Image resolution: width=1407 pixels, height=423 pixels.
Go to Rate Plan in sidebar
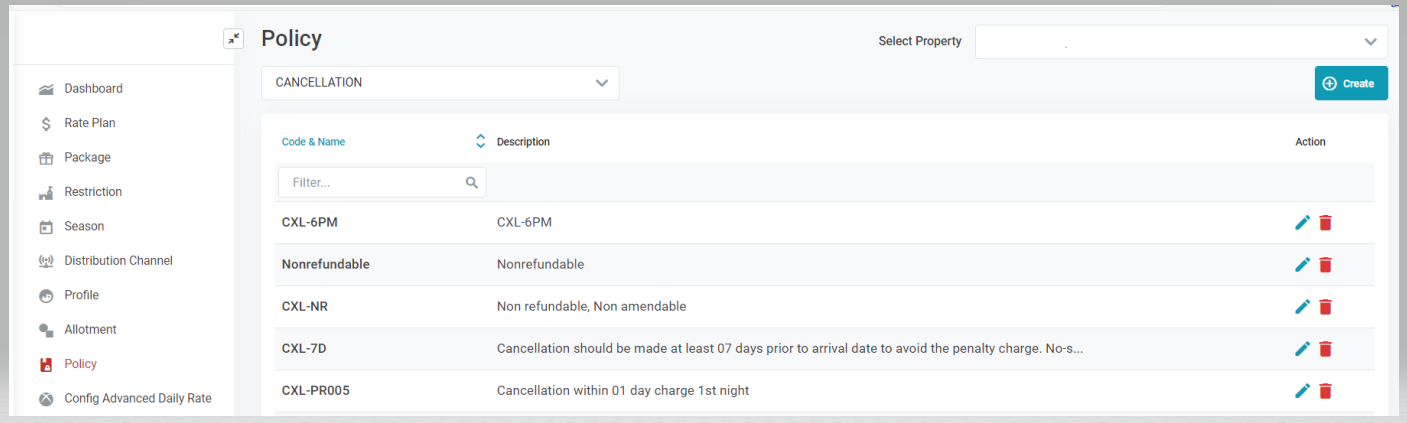pyautogui.click(x=89, y=123)
